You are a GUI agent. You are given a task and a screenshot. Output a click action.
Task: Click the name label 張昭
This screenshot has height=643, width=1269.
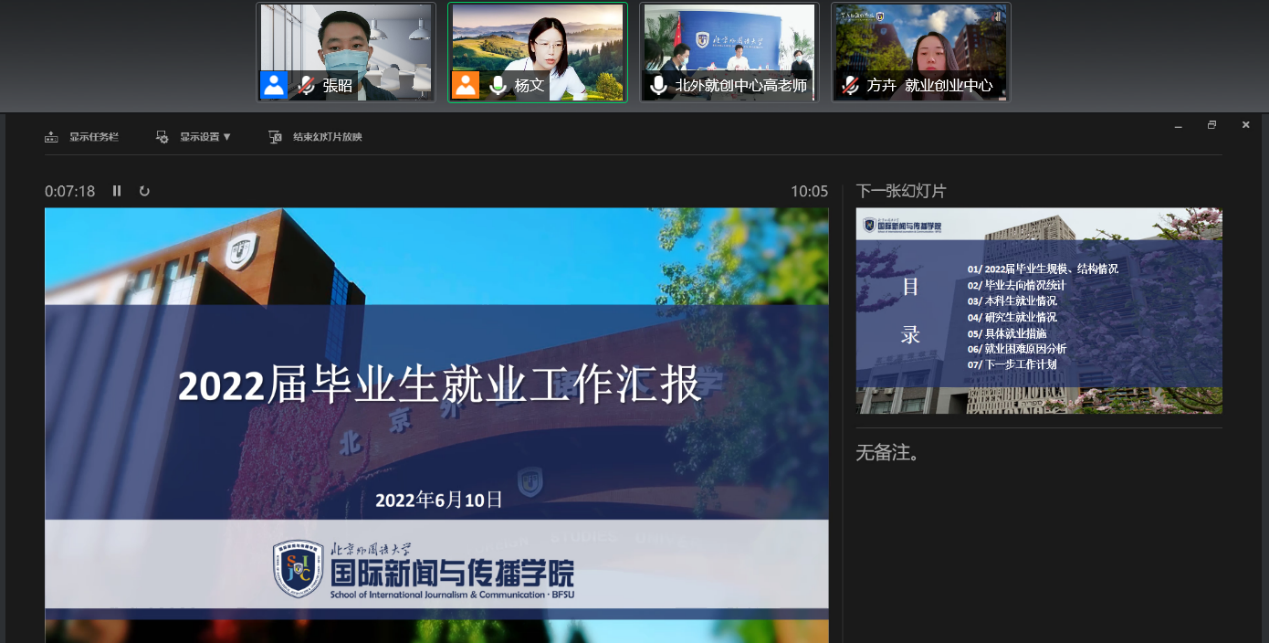[338, 86]
